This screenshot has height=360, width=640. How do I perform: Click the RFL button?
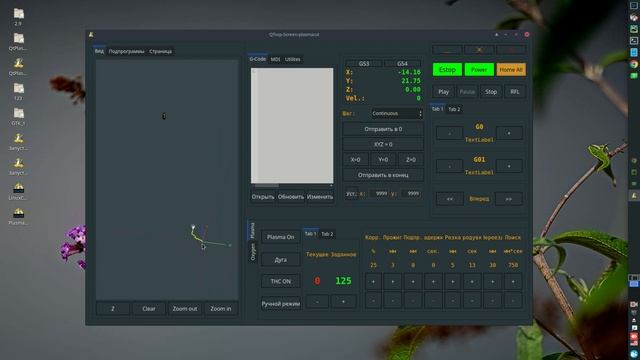515,92
